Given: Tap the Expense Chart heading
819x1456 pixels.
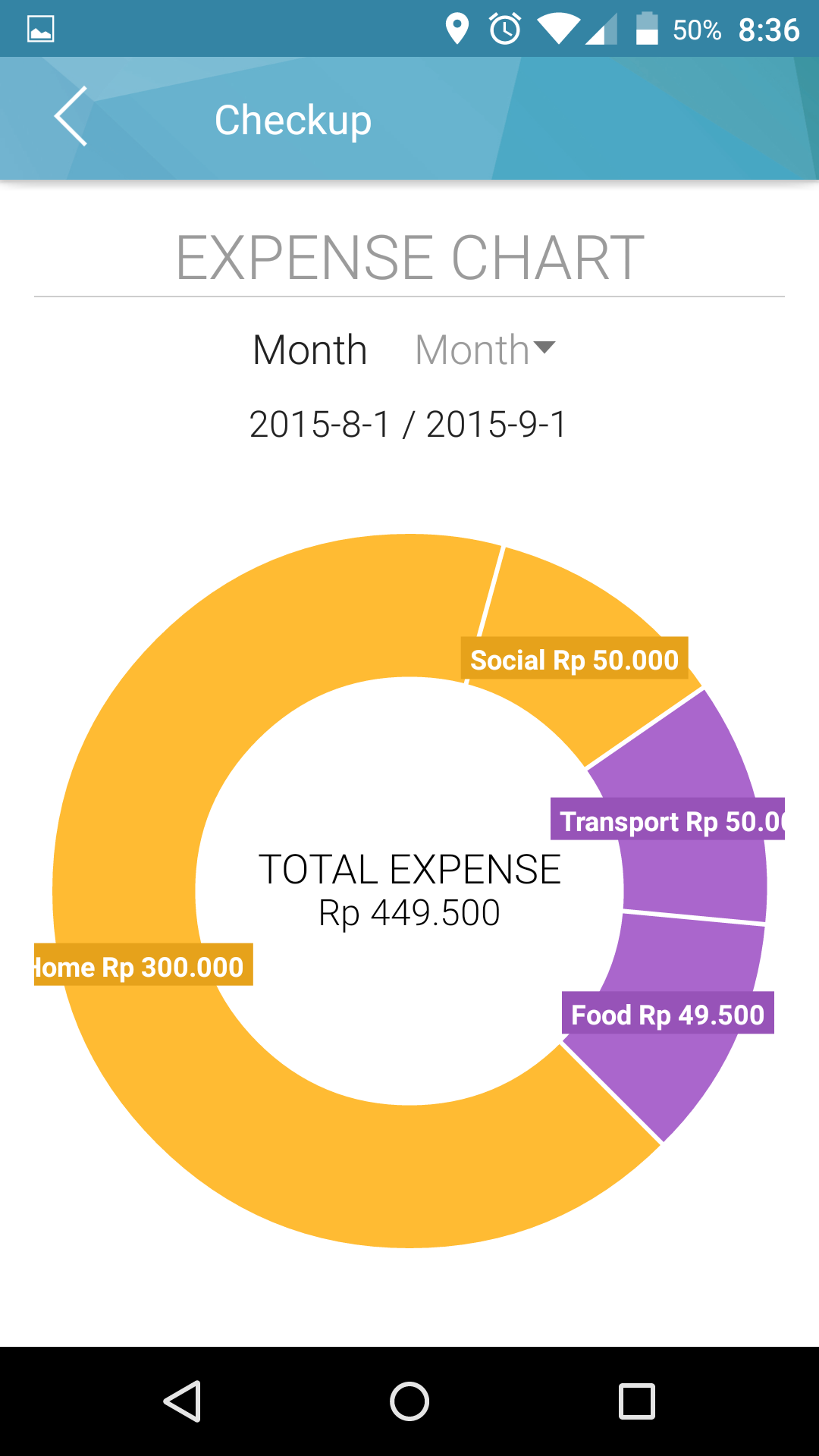Looking at the screenshot, I should [409, 258].
